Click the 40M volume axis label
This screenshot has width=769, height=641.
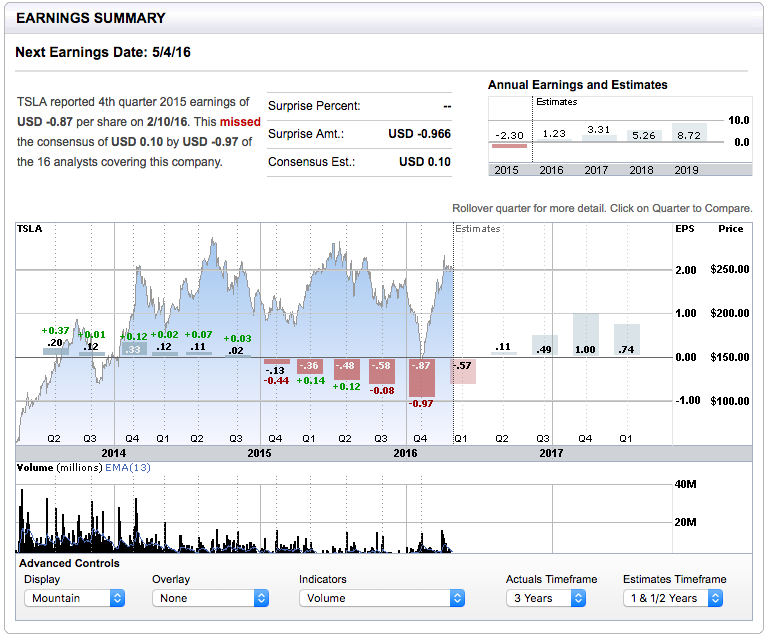pos(686,484)
